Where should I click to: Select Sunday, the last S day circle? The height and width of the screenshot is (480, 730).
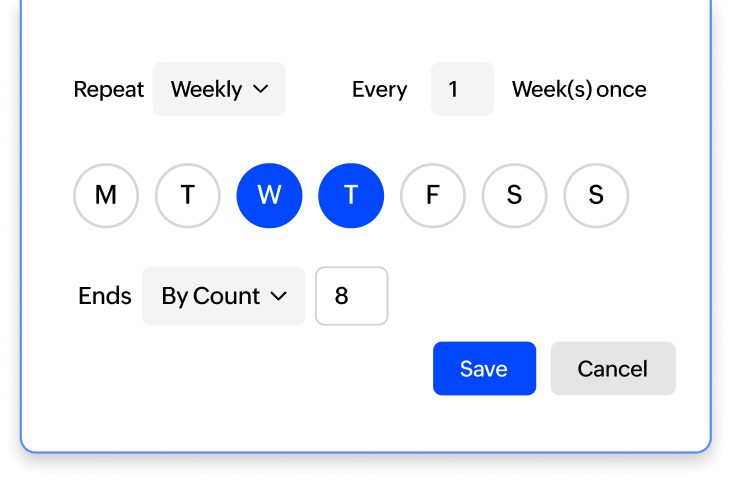coord(596,195)
